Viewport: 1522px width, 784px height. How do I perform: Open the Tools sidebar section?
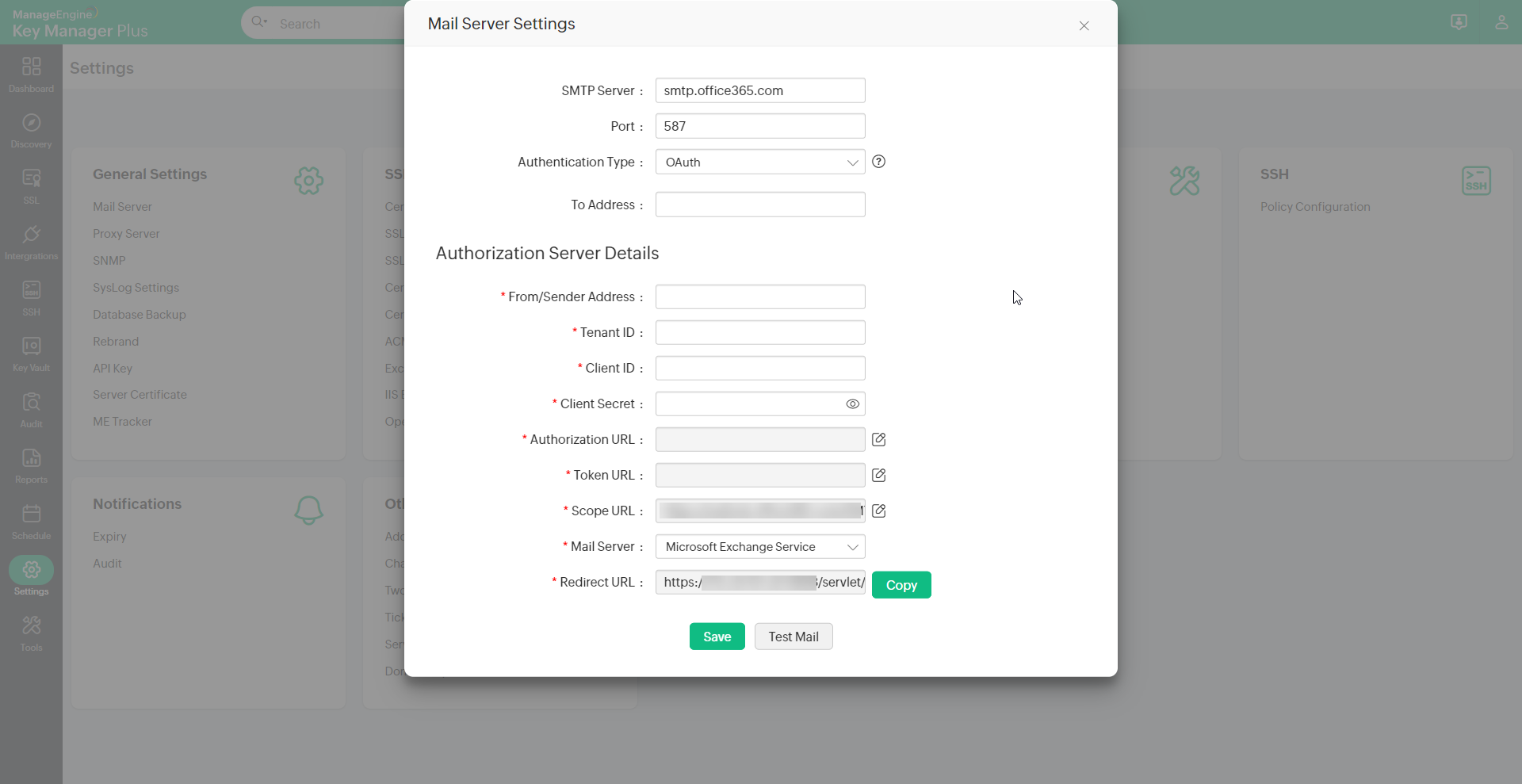(x=31, y=633)
